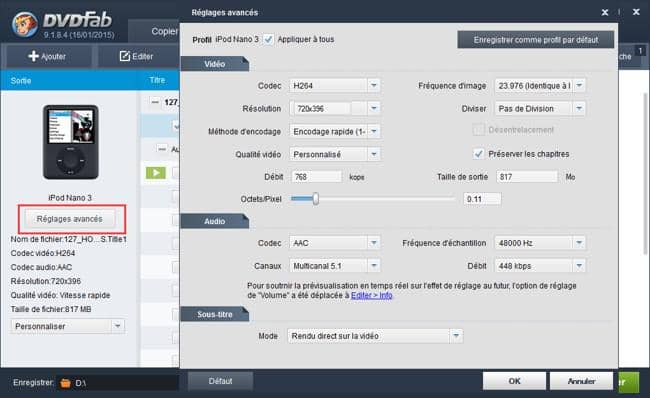The image size is (650, 398).
Task: Click the iPod Nano 3 label under thumbnail
Action: (x=70, y=198)
